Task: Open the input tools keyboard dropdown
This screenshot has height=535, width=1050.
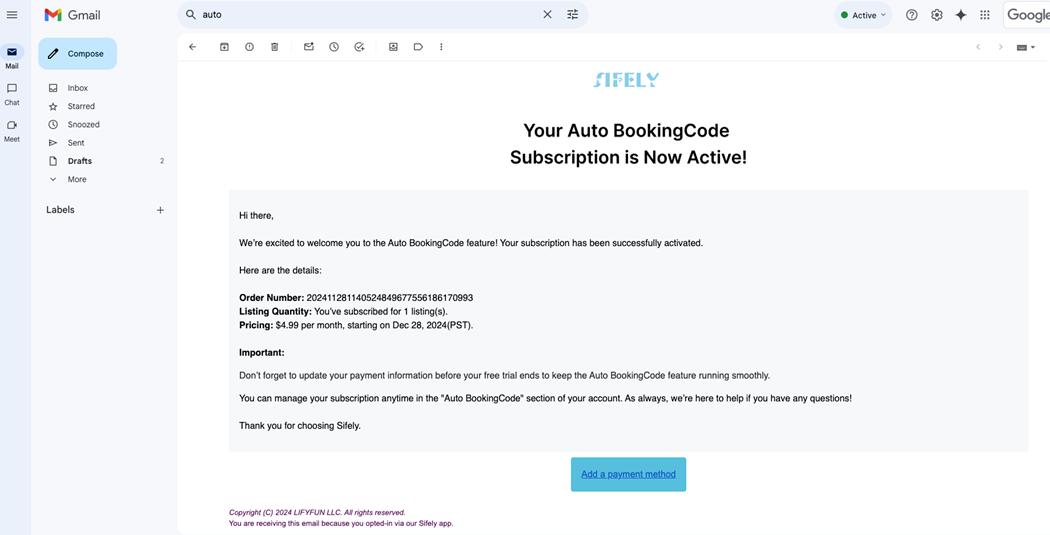Action: (1025, 47)
